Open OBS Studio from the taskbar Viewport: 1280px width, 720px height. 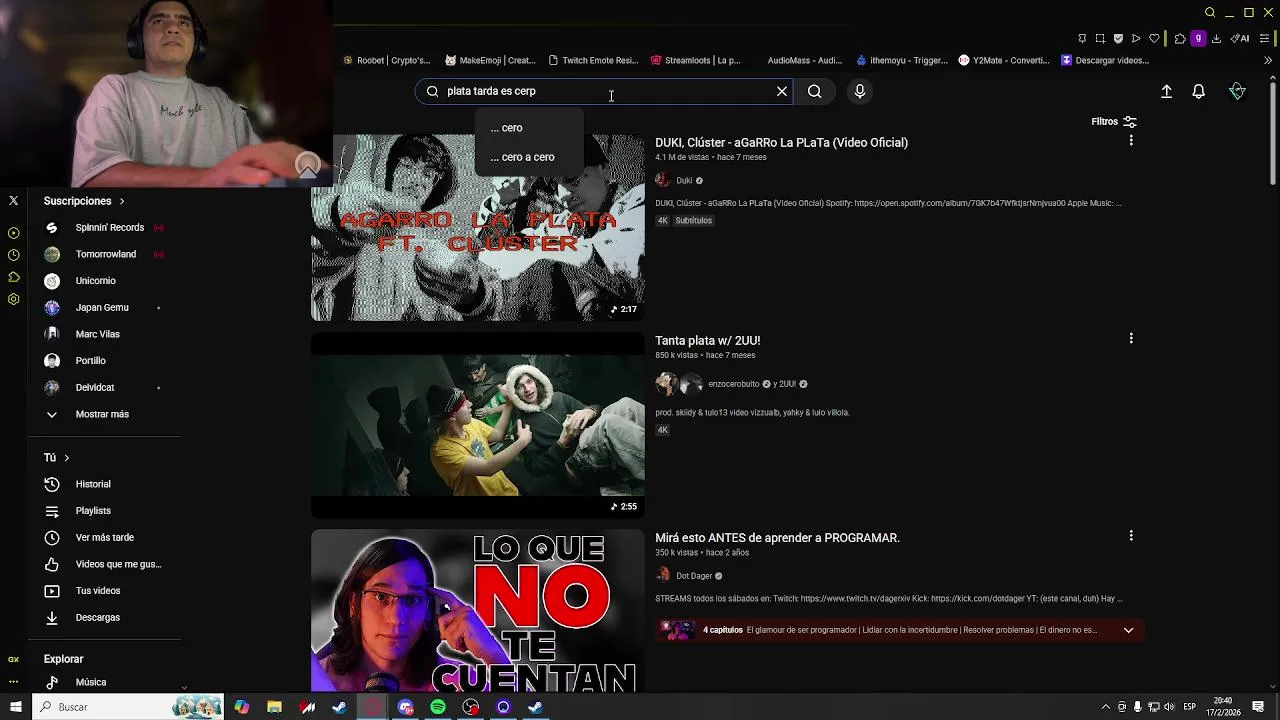471,707
